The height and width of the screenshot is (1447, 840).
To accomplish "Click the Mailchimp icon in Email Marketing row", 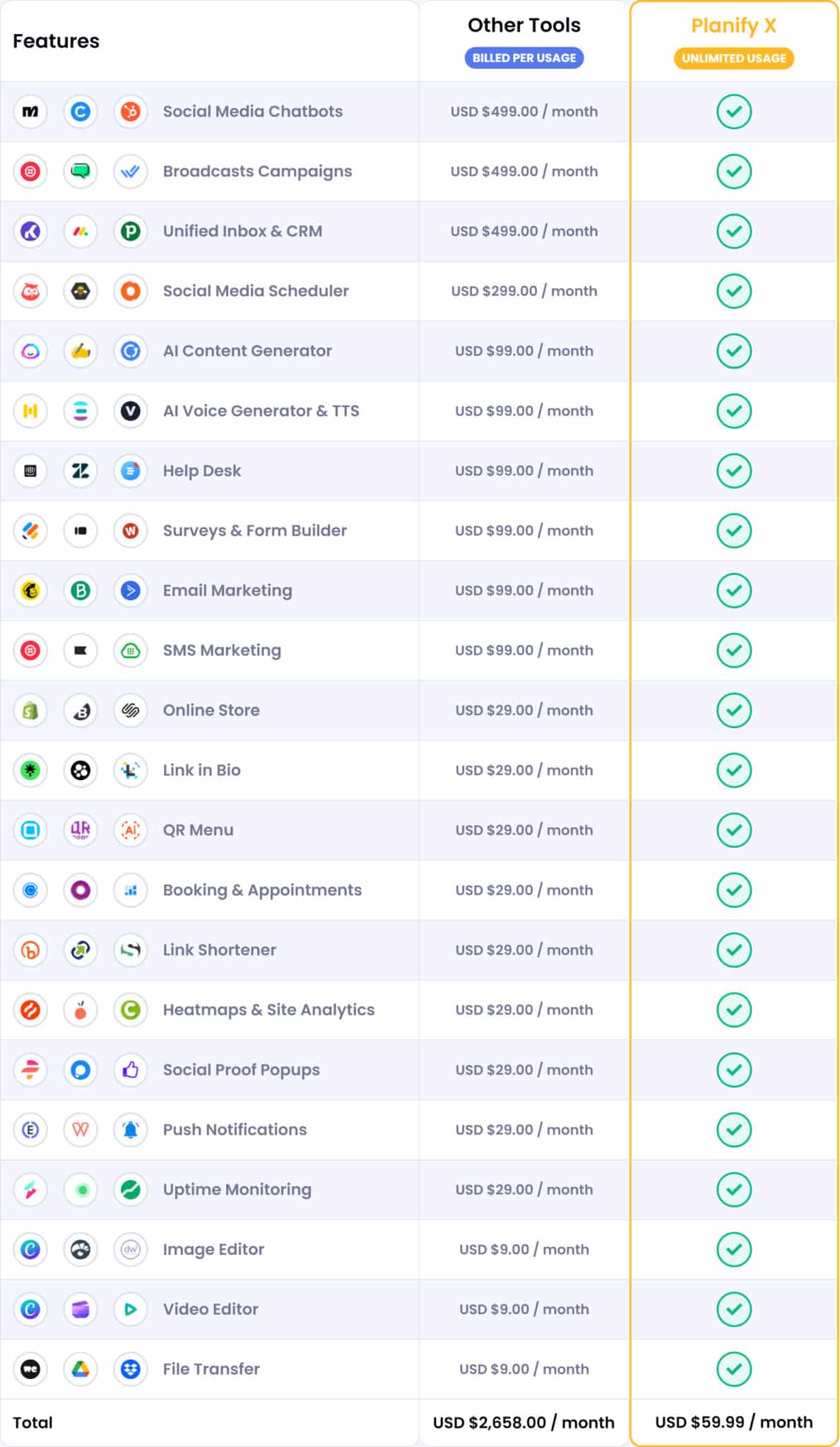I will tap(30, 591).
